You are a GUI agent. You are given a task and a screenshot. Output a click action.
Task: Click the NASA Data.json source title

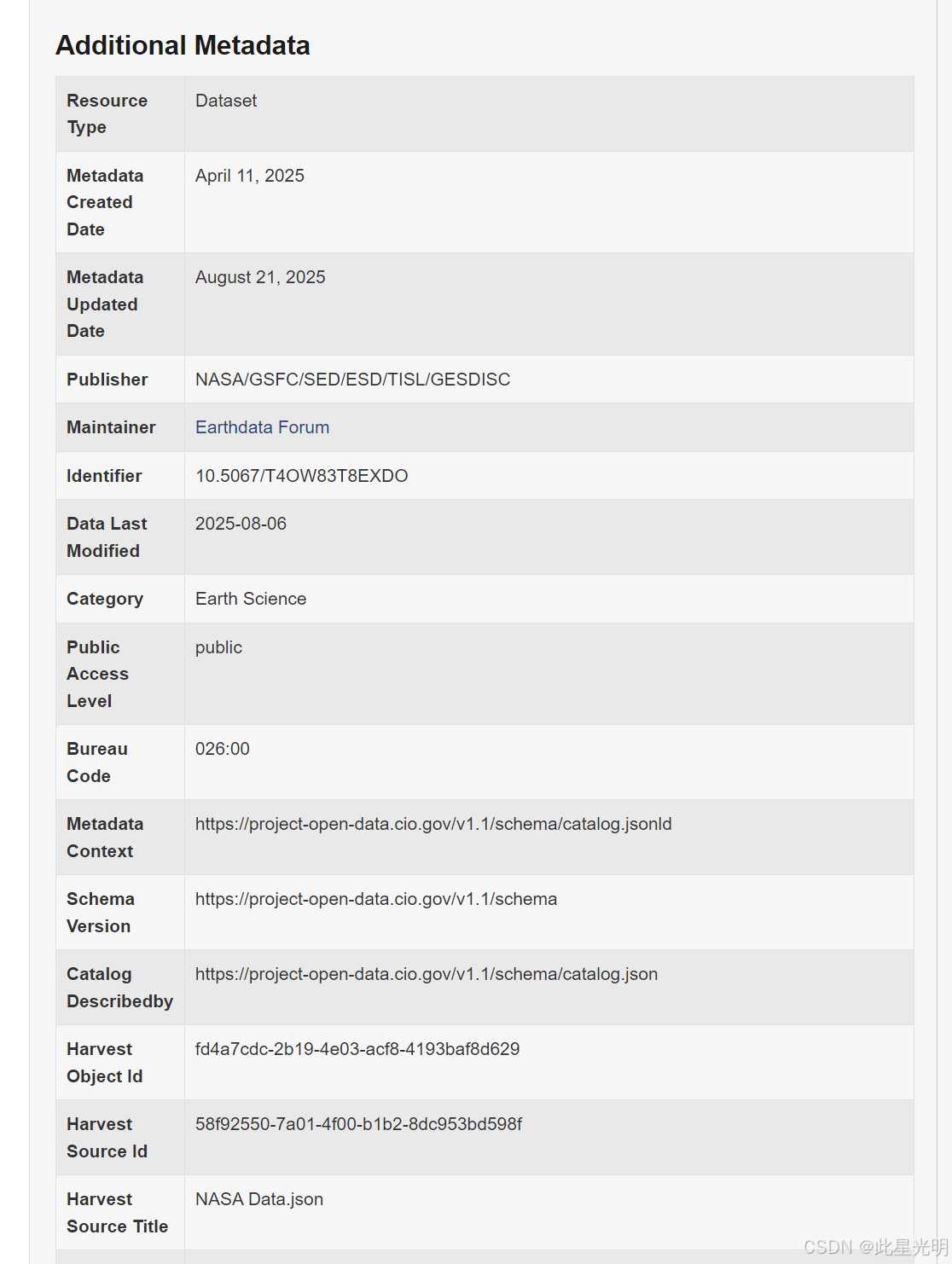coord(258,1199)
